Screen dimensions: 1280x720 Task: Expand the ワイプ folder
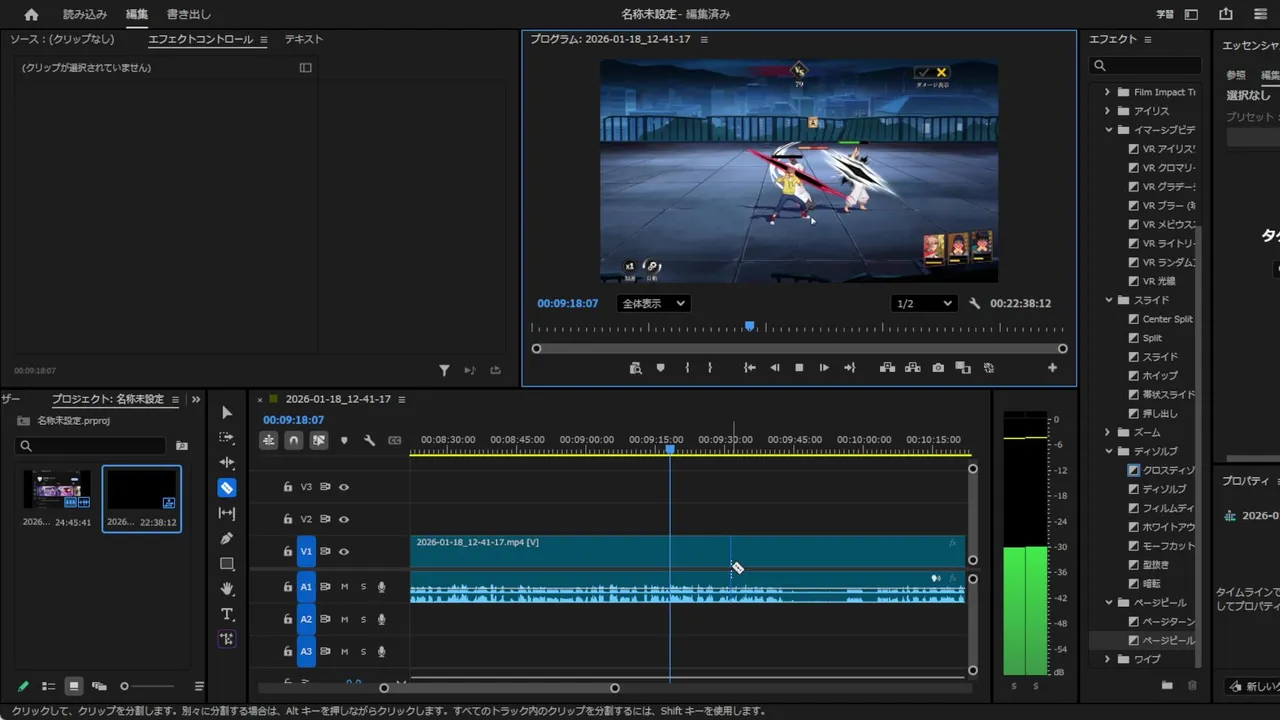[x=1107, y=659]
